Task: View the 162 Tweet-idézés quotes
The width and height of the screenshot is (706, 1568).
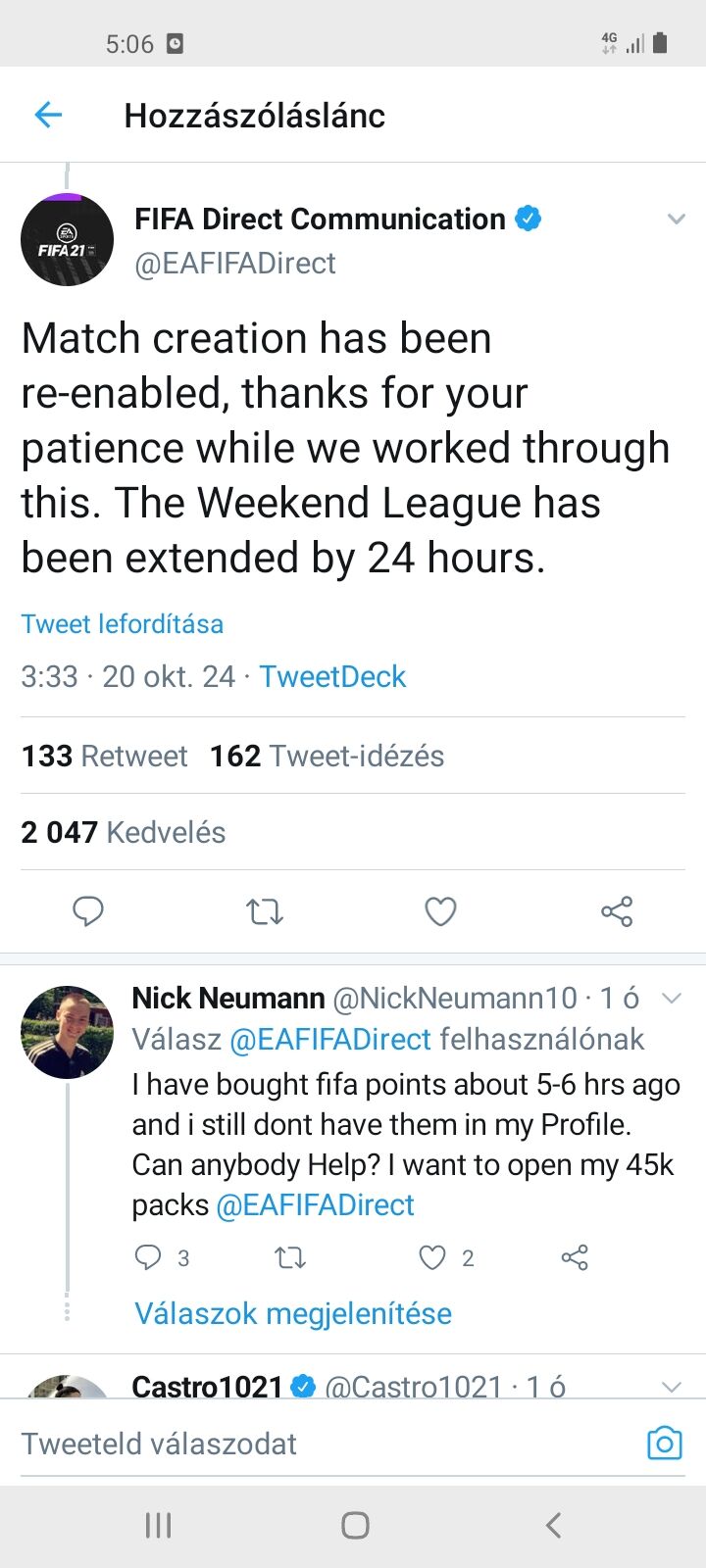Action: [x=327, y=756]
